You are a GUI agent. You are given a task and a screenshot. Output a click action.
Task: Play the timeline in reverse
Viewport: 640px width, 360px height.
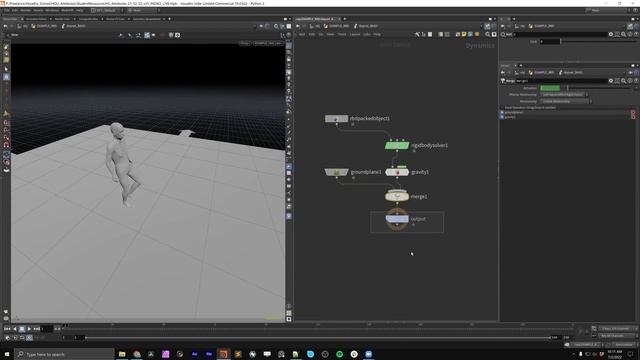point(15,329)
